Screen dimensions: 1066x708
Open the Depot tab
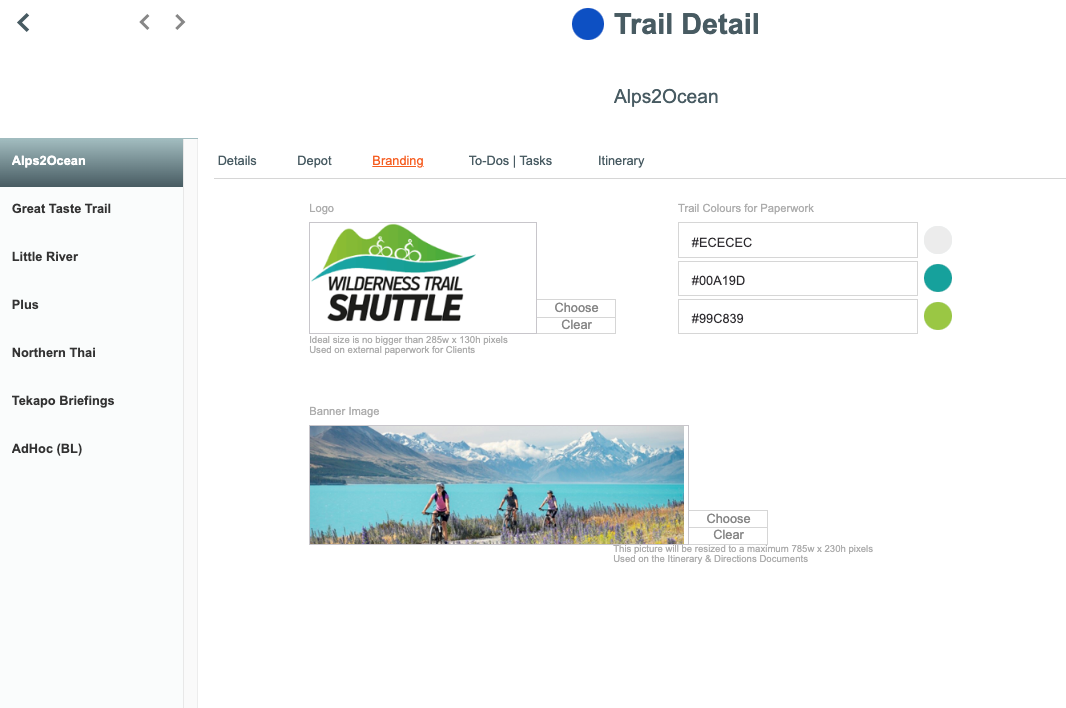coord(314,161)
